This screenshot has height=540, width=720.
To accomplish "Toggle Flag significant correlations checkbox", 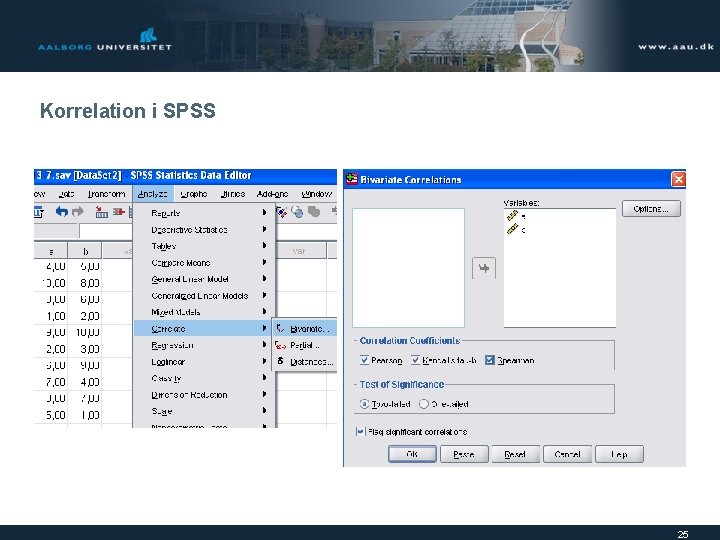I will pos(360,432).
